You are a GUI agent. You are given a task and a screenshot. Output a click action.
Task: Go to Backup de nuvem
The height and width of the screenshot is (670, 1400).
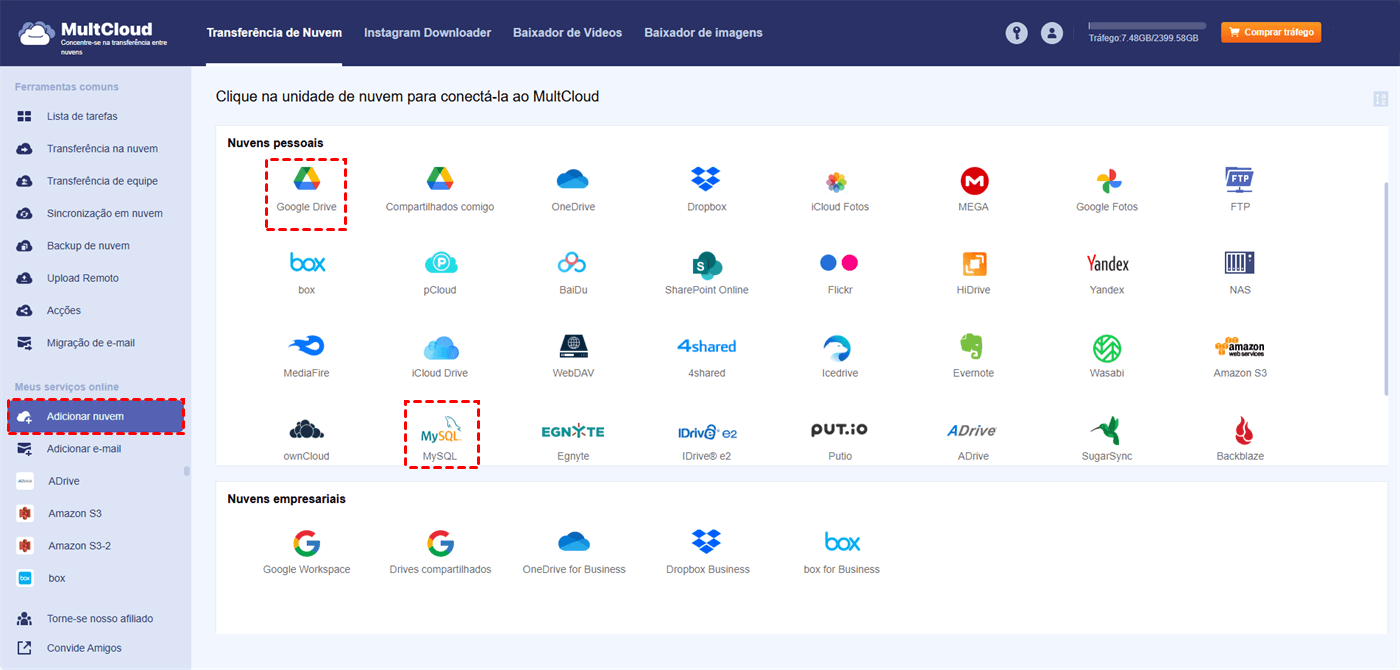88,246
